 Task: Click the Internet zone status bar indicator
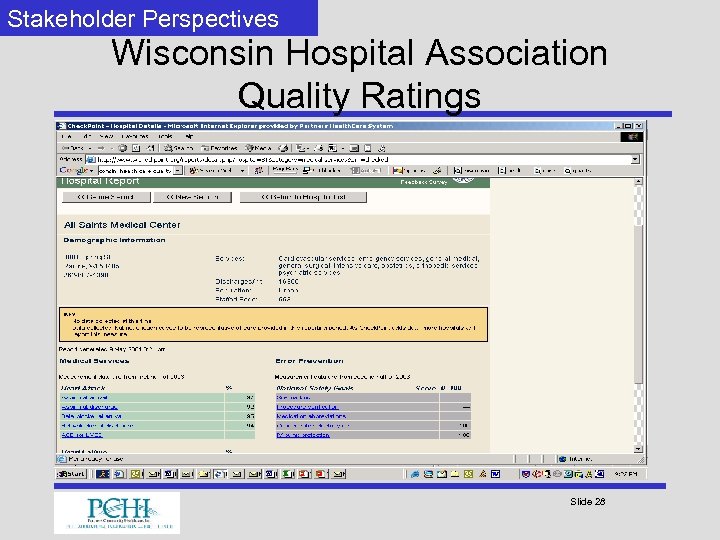[575, 459]
